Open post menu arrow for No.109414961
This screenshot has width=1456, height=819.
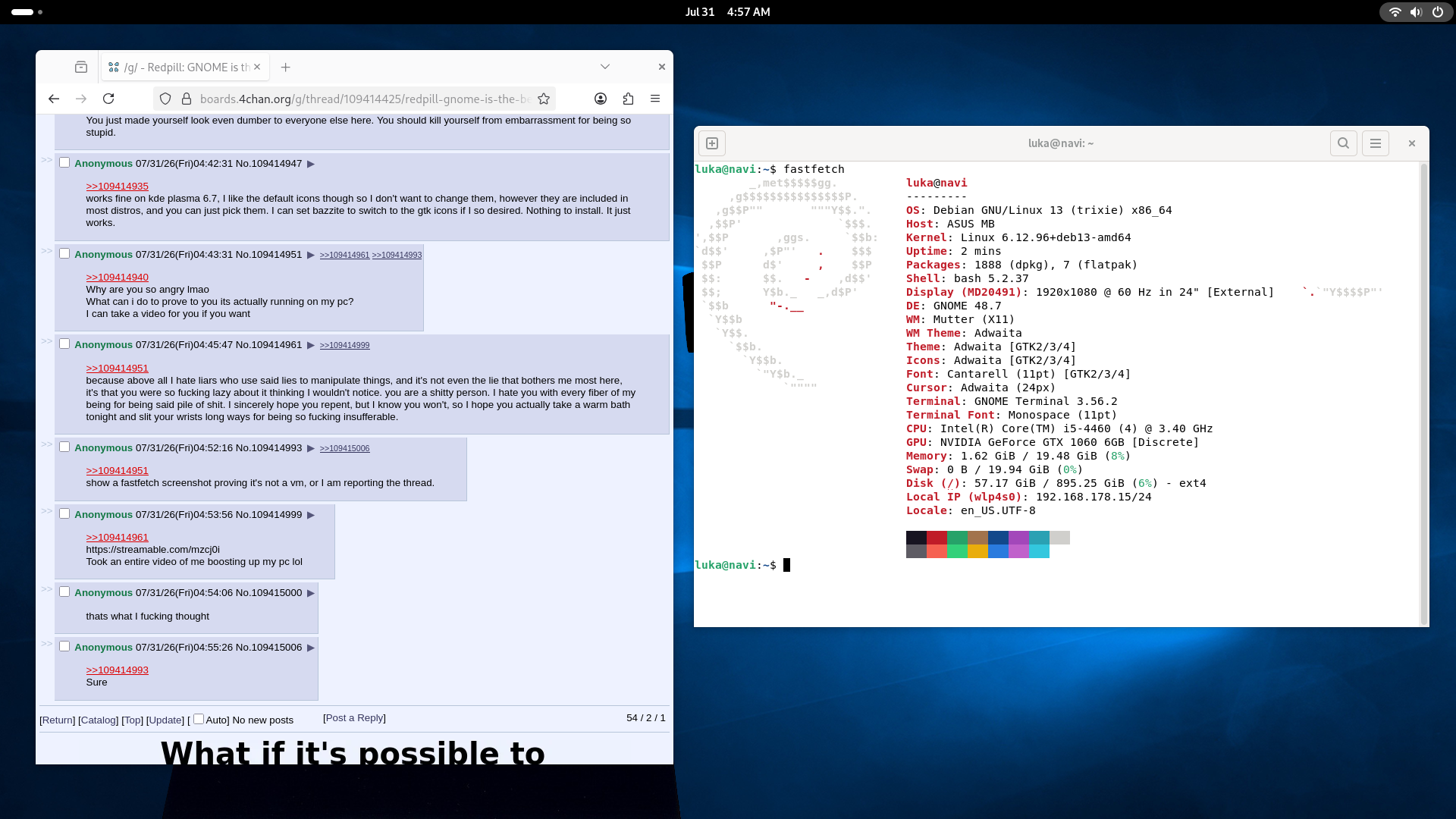[x=311, y=345]
